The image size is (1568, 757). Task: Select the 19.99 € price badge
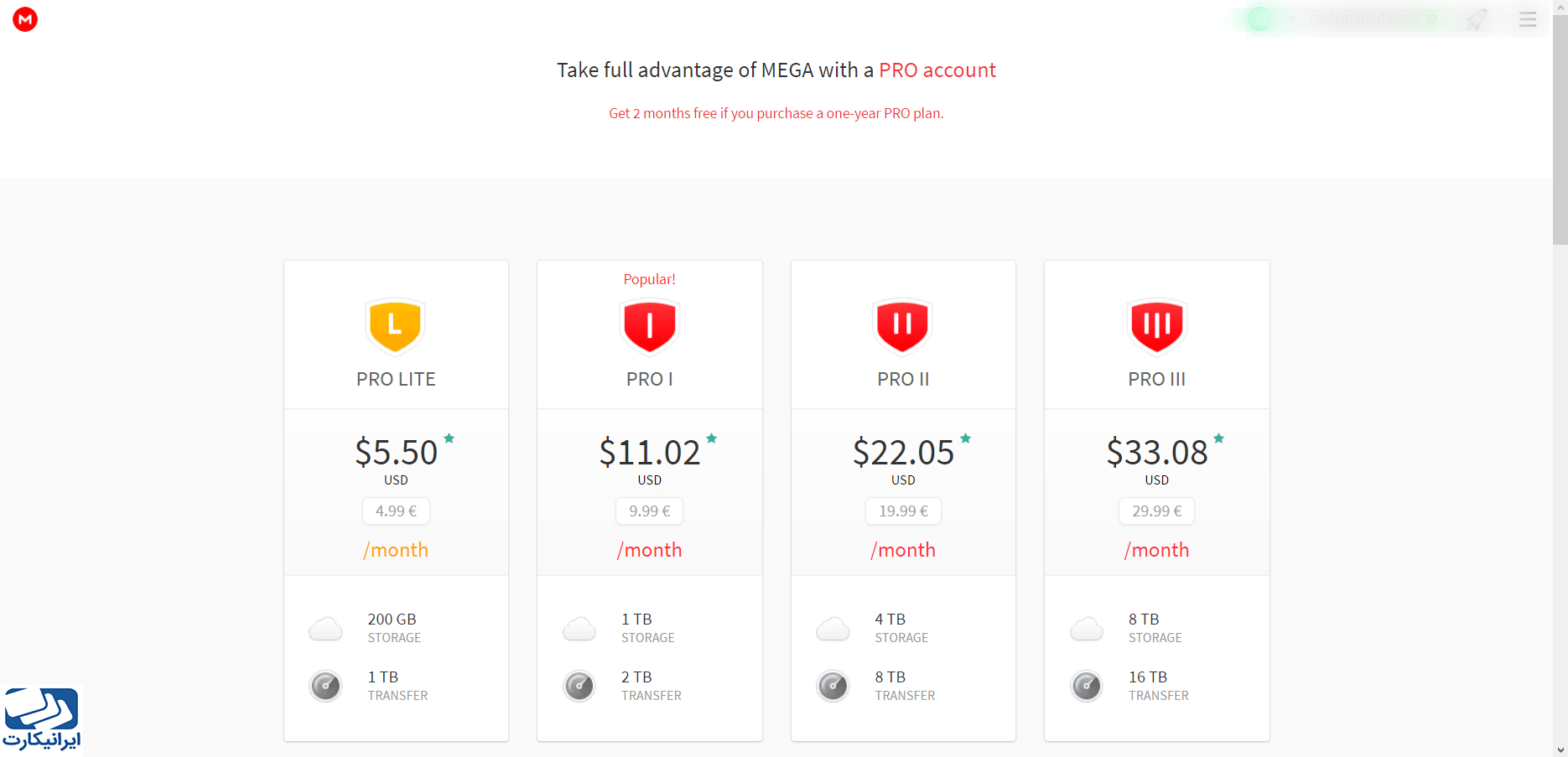coord(903,511)
